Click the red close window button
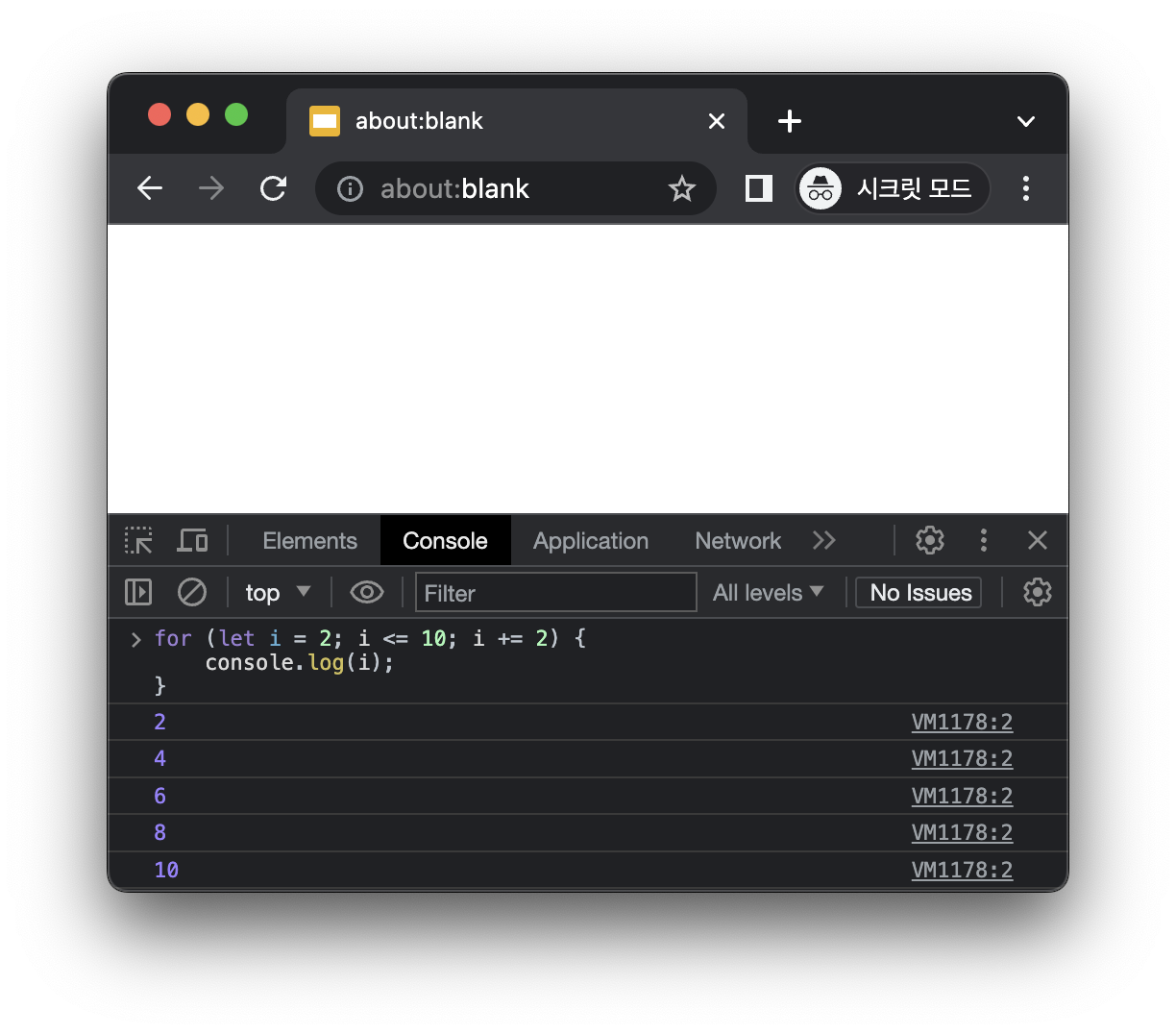1176x1034 pixels. (159, 115)
